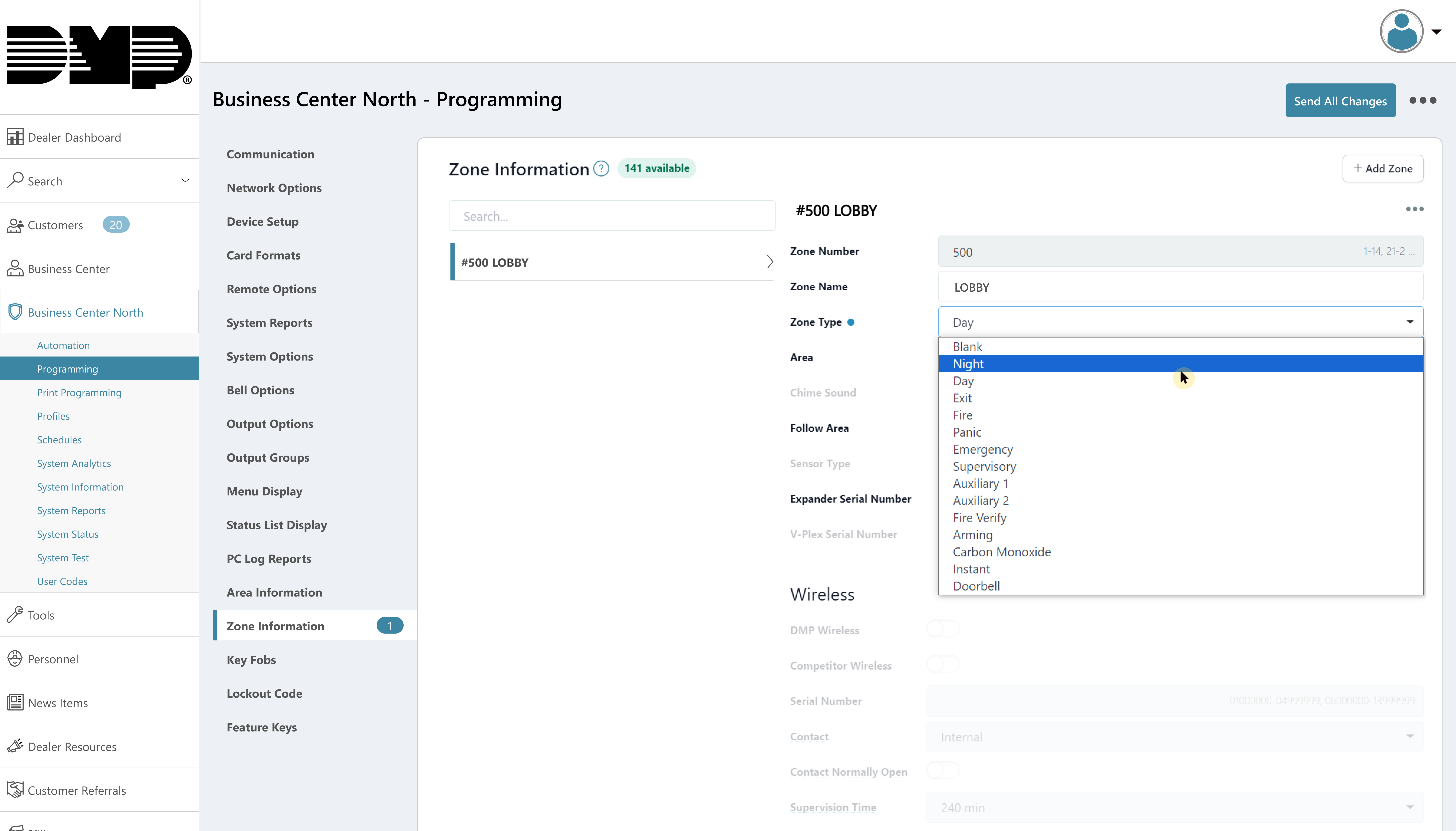Open Zone Information help question icon

601,168
